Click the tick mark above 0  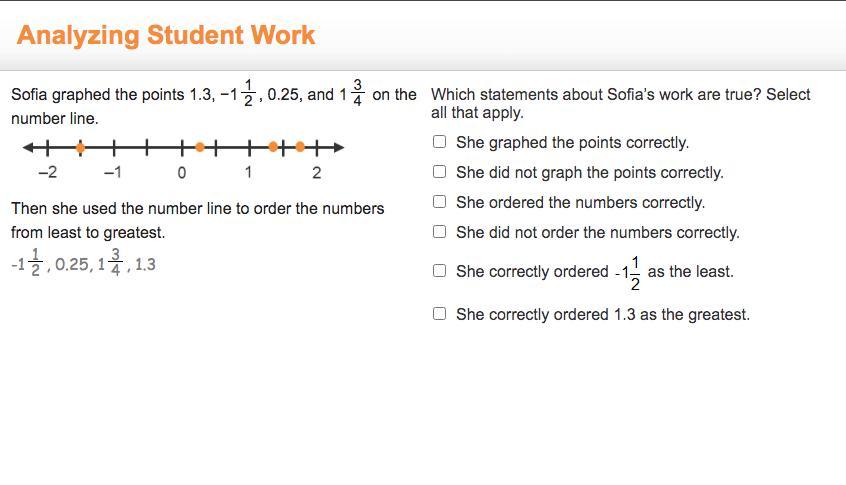182,147
